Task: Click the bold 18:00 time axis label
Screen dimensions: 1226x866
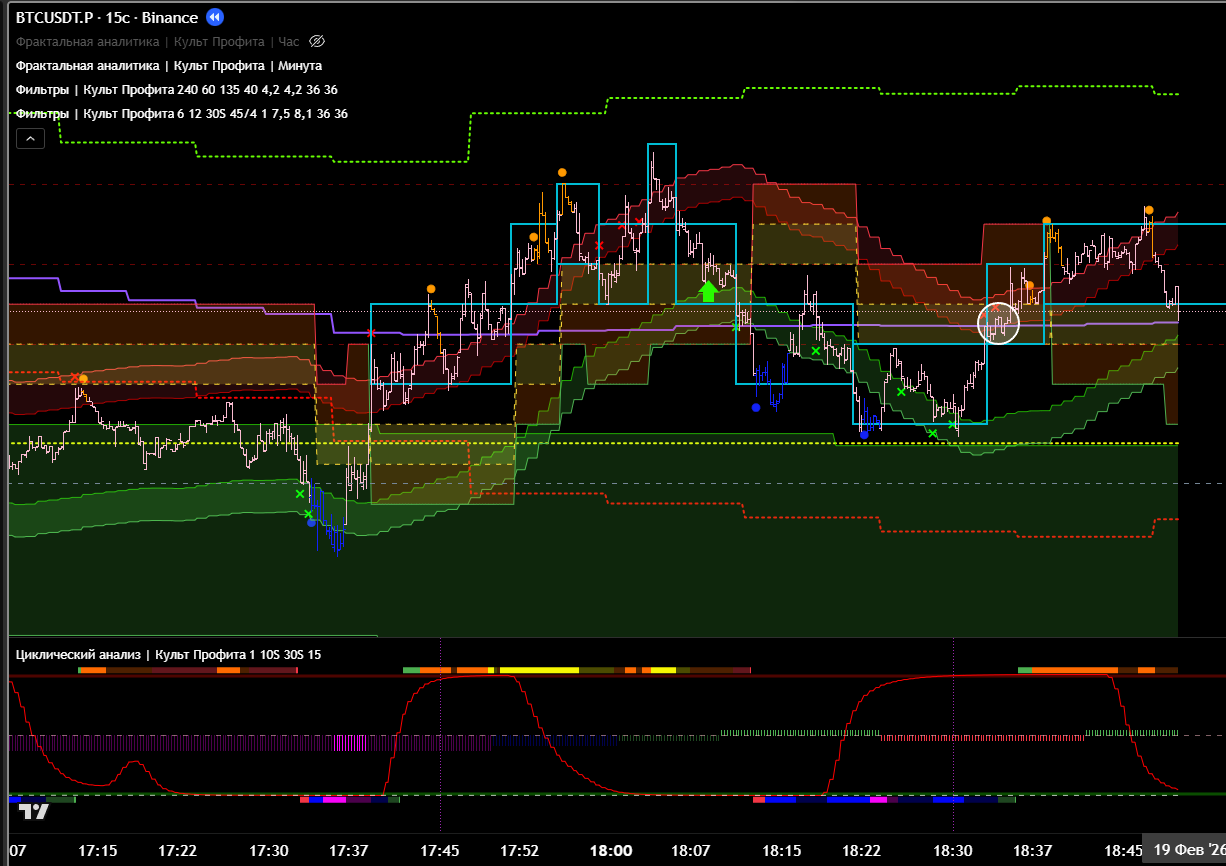Action: point(610,851)
